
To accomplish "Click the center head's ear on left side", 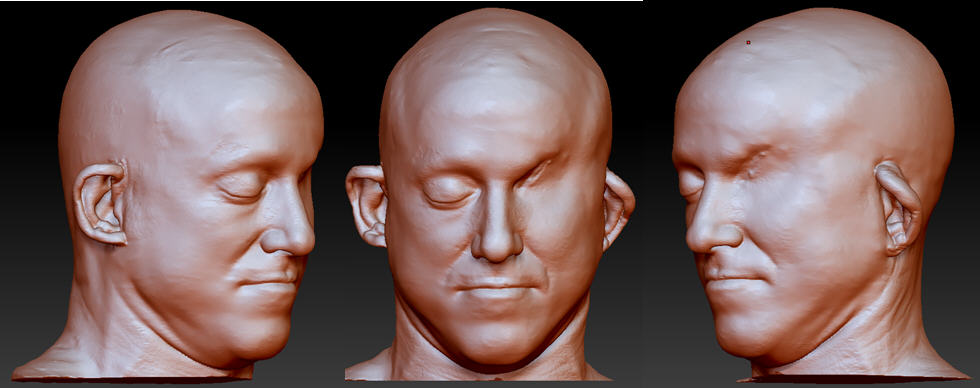I will [367, 206].
